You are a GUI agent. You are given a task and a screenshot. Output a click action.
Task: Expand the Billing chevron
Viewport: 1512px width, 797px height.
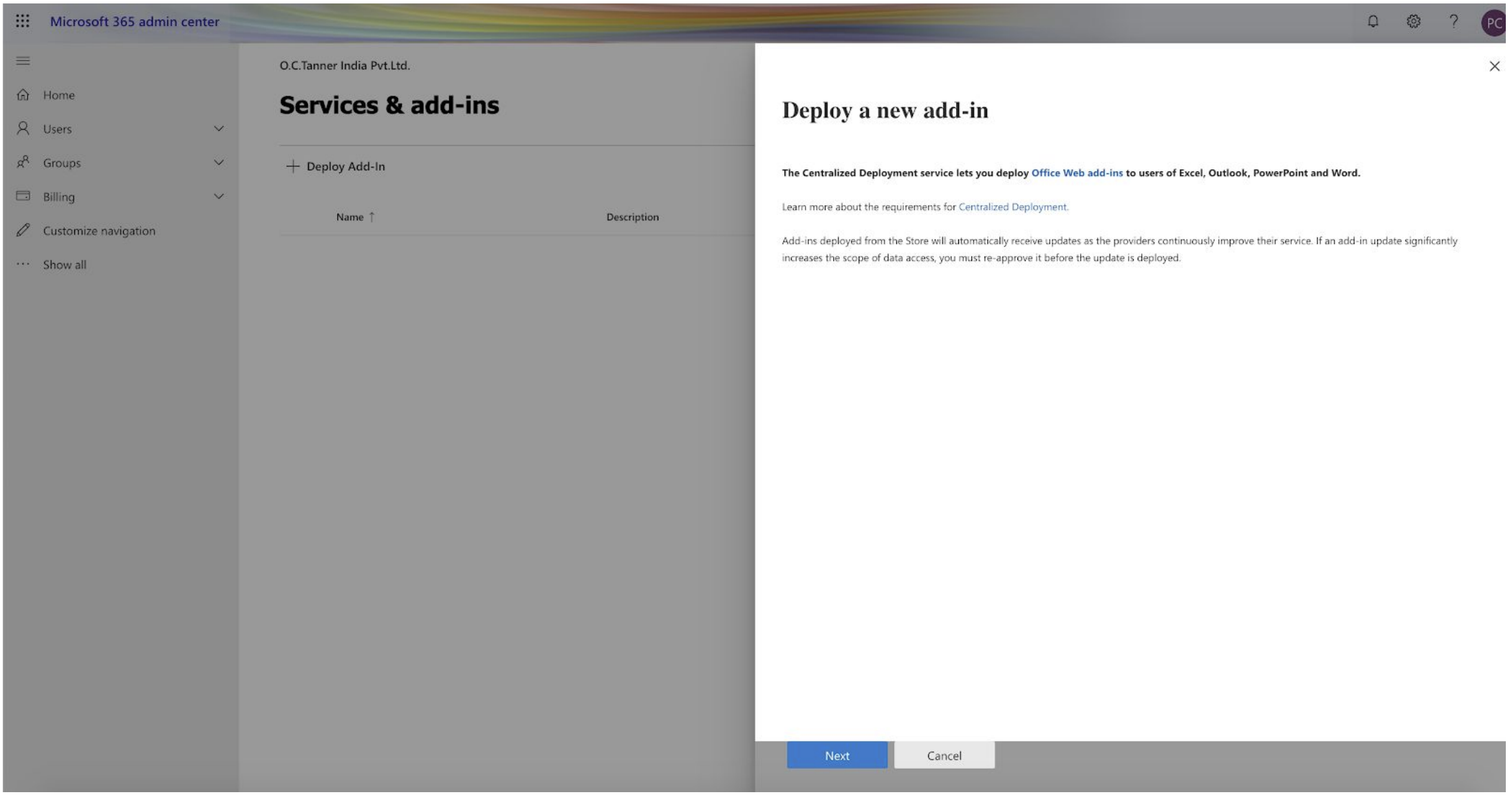(219, 196)
